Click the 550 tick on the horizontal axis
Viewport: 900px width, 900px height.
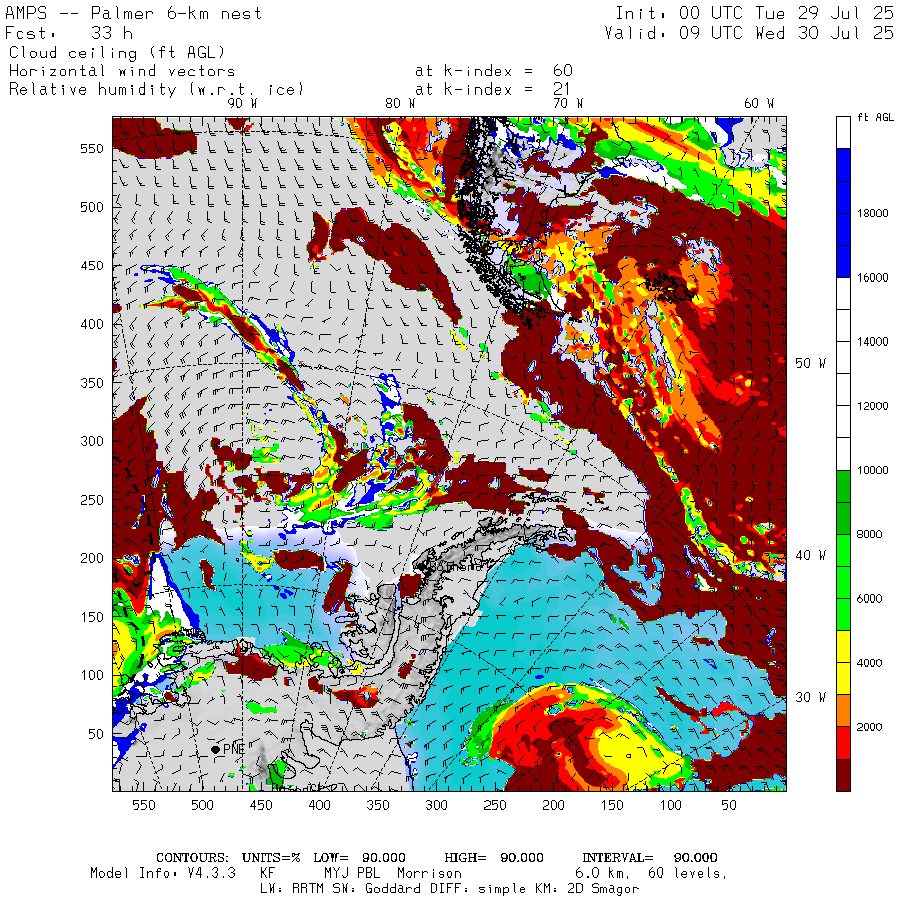coord(143,805)
